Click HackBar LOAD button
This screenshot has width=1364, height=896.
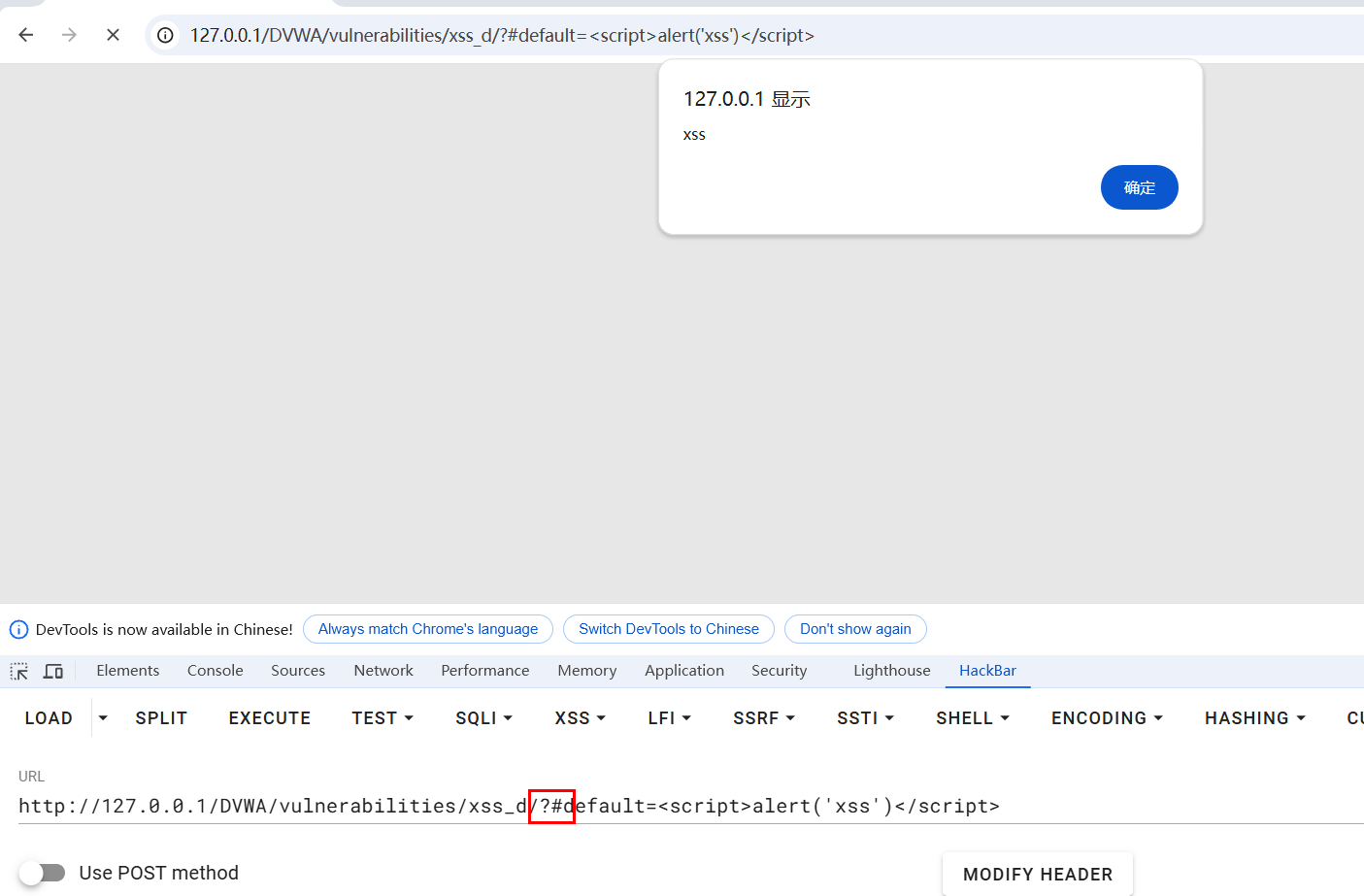tap(49, 718)
